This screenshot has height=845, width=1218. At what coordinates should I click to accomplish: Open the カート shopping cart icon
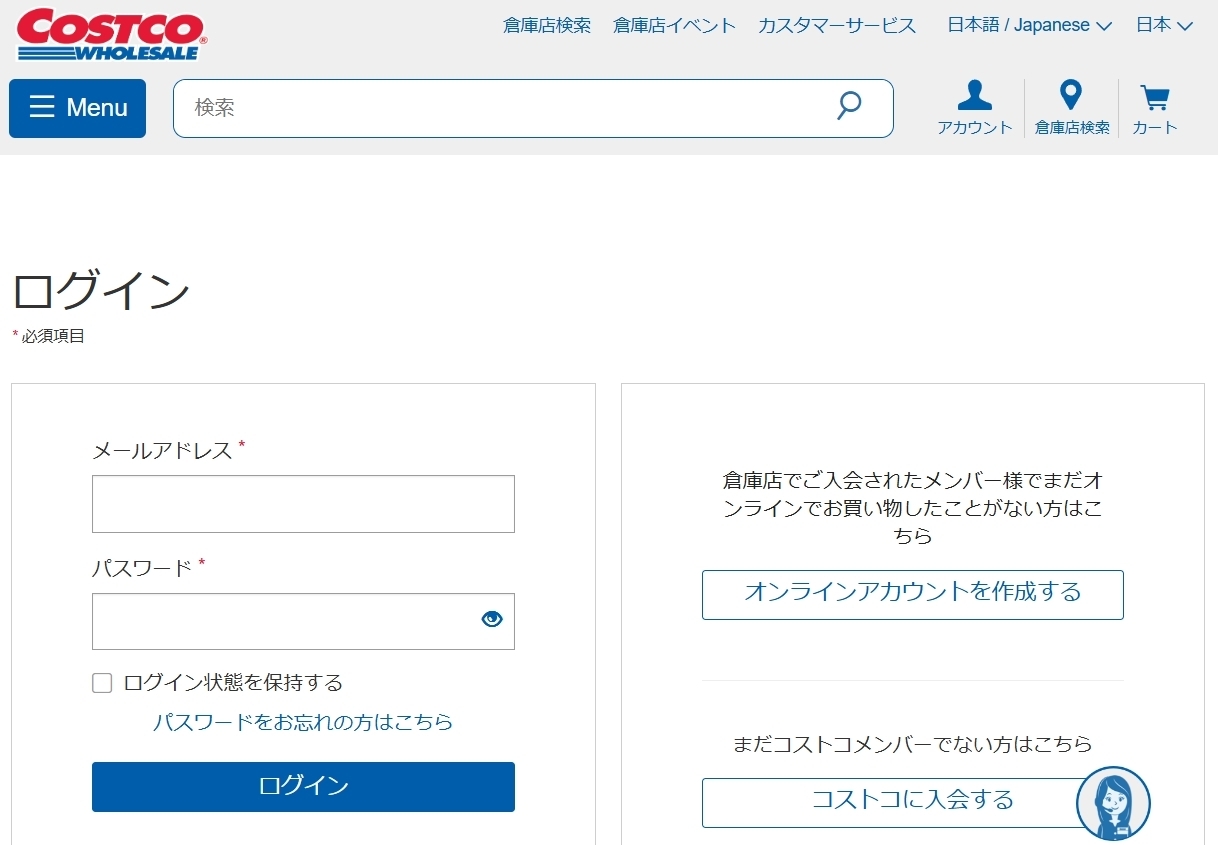[1154, 97]
